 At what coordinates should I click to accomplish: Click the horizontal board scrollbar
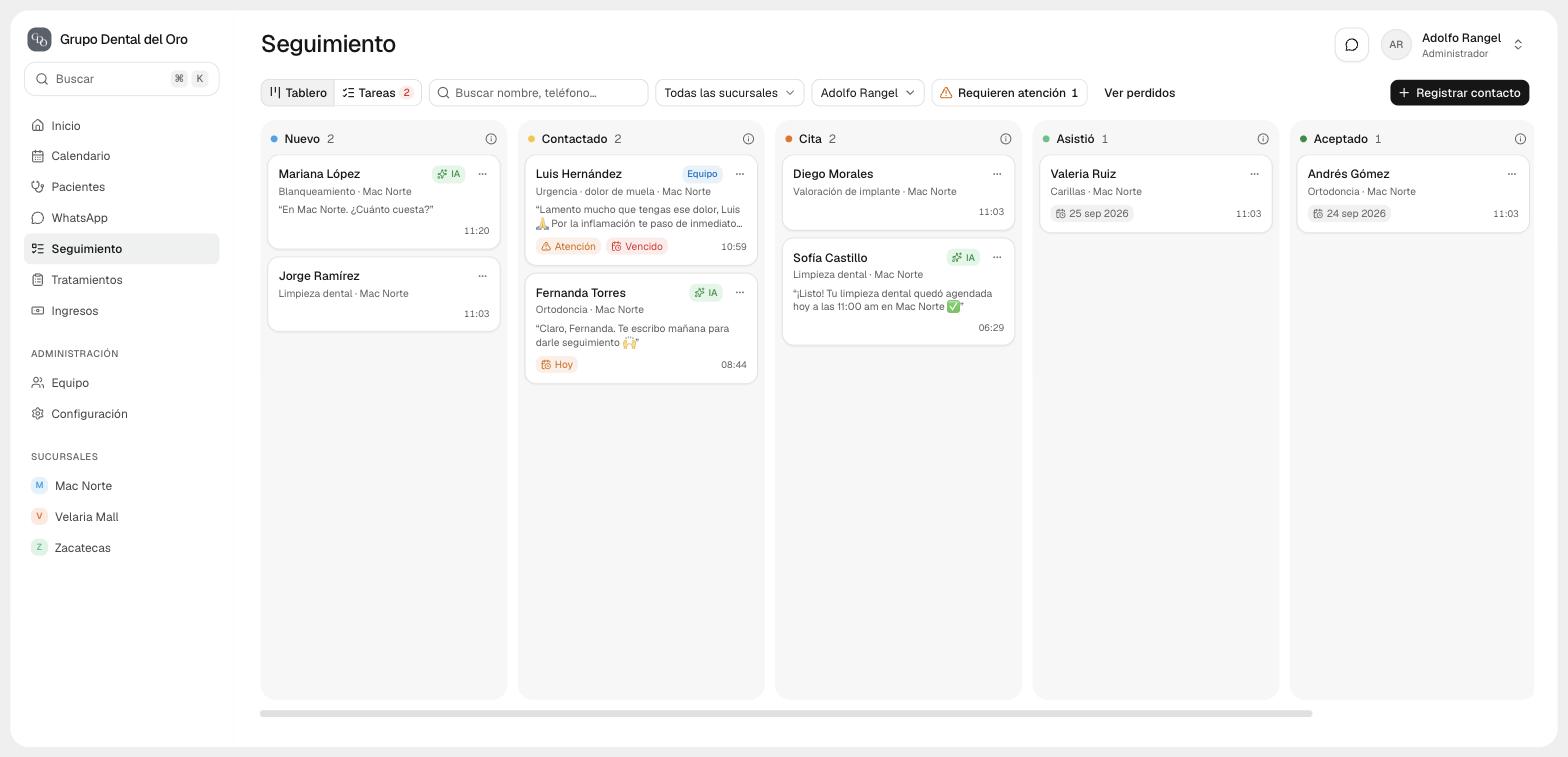coord(786,713)
